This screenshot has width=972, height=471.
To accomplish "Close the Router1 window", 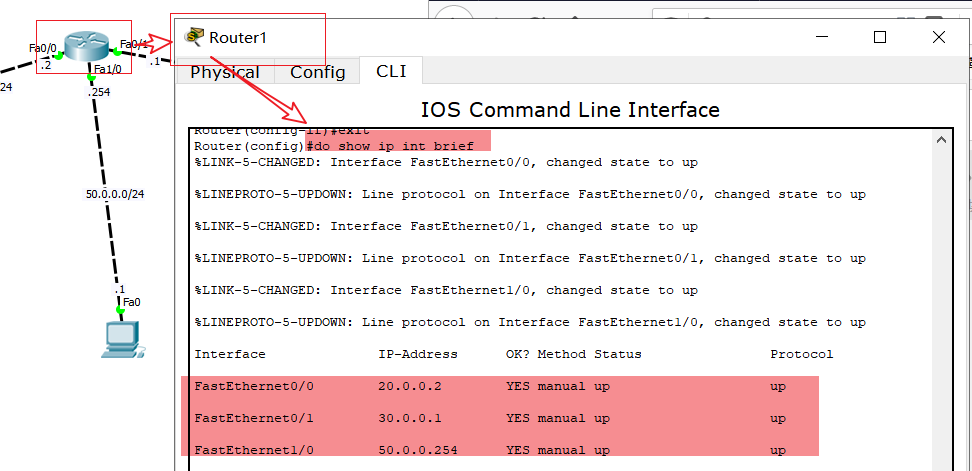I will [x=939, y=37].
